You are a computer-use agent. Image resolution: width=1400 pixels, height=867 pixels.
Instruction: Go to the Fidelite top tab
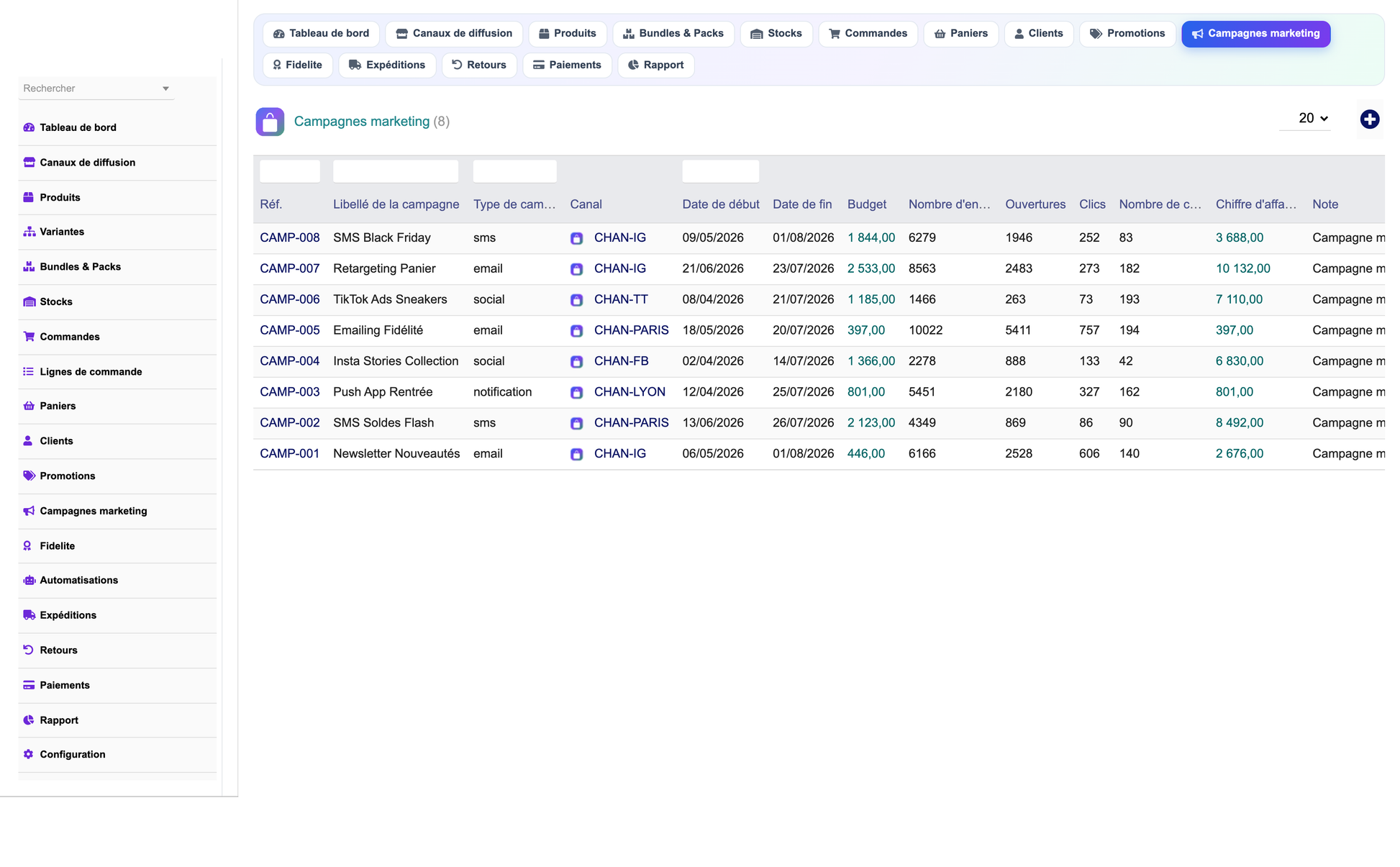[297, 65]
